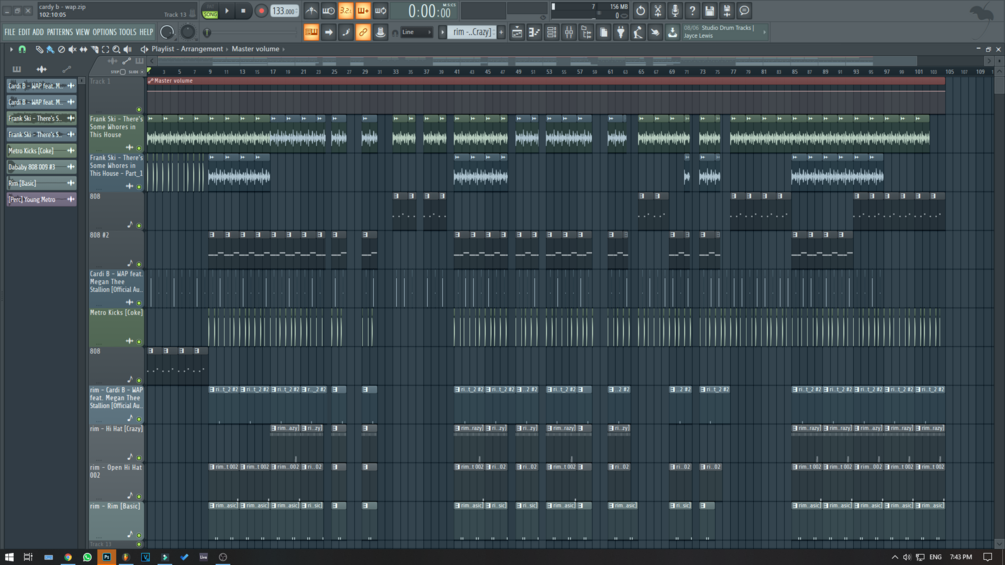Expand Rim [Basic] picker plus button
1005x565 pixels.
tap(71, 183)
